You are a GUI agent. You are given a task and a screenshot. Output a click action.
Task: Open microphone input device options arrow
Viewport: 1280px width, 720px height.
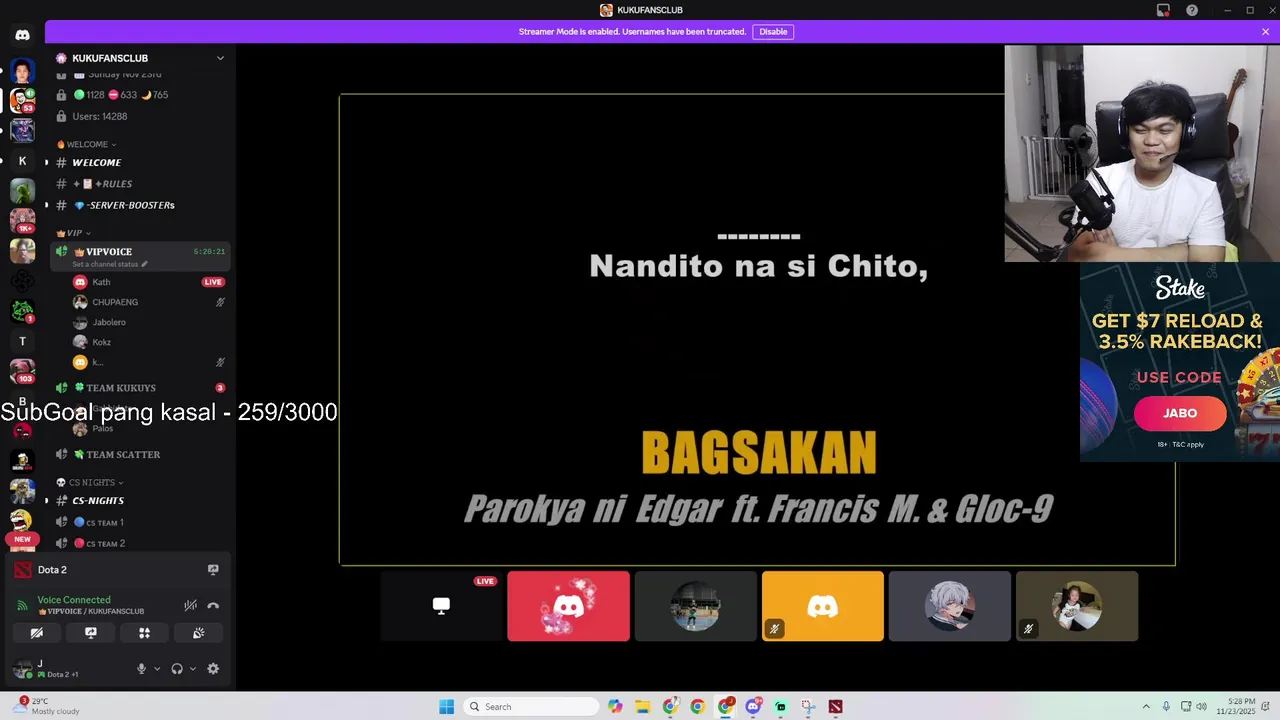[156, 669]
